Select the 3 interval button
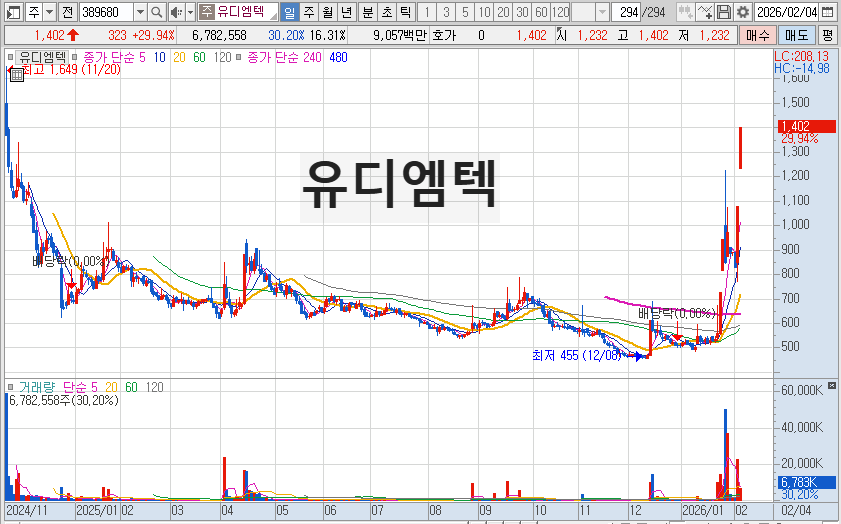This screenshot has width=841, height=524. pyautogui.click(x=446, y=12)
